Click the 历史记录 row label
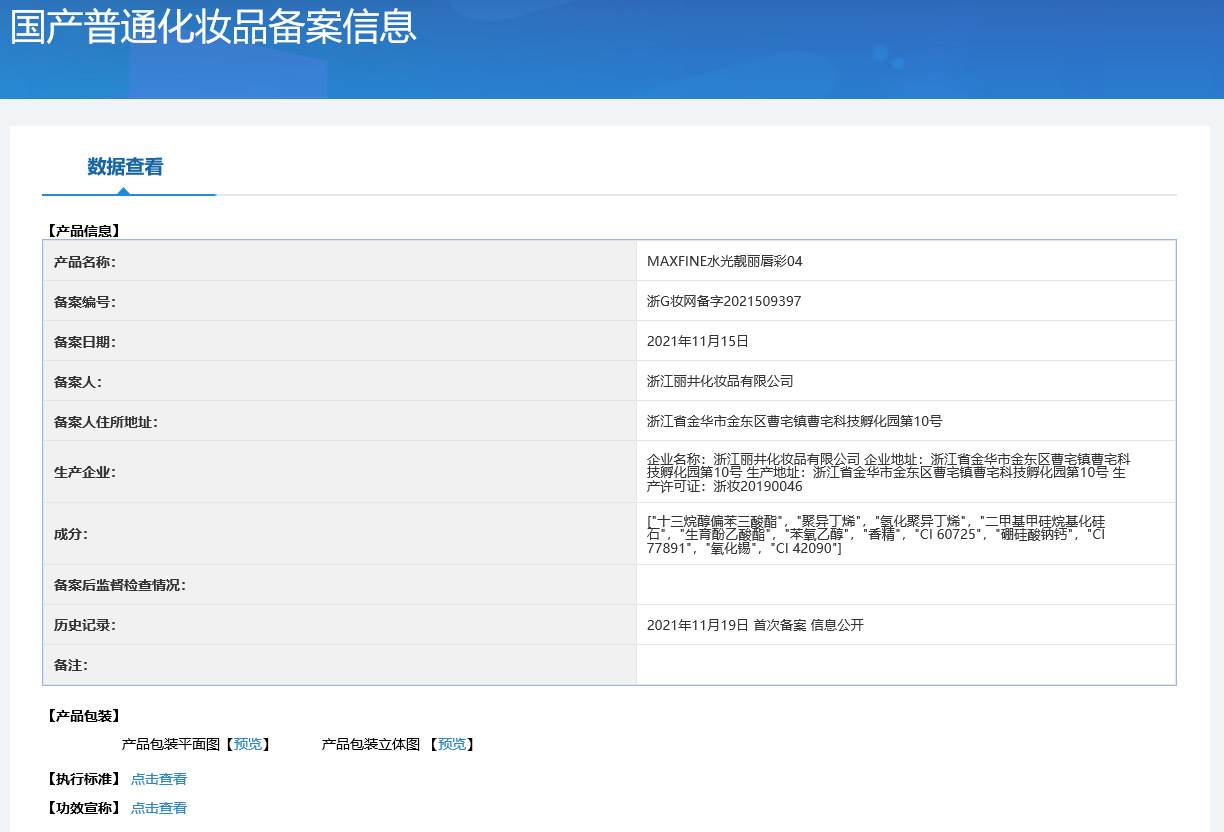The image size is (1224, 832). coord(85,625)
